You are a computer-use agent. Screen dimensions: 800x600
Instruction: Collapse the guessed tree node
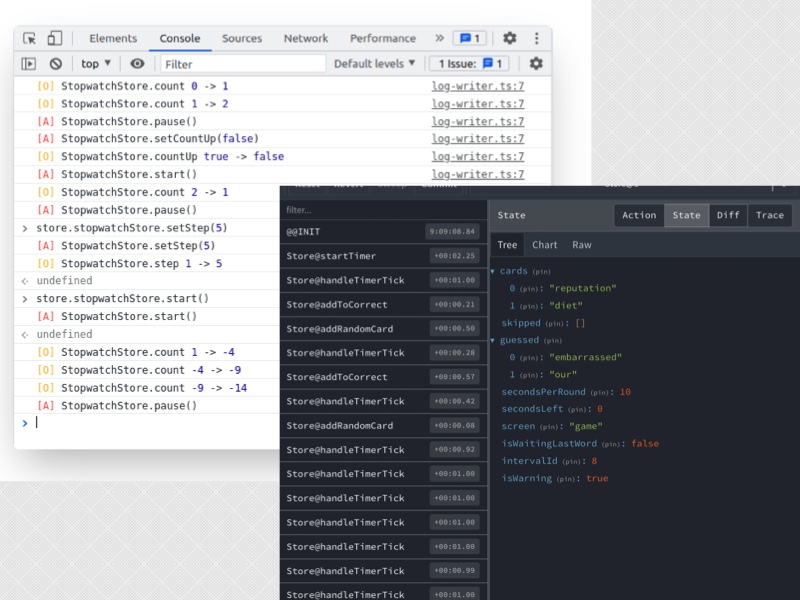pos(493,340)
